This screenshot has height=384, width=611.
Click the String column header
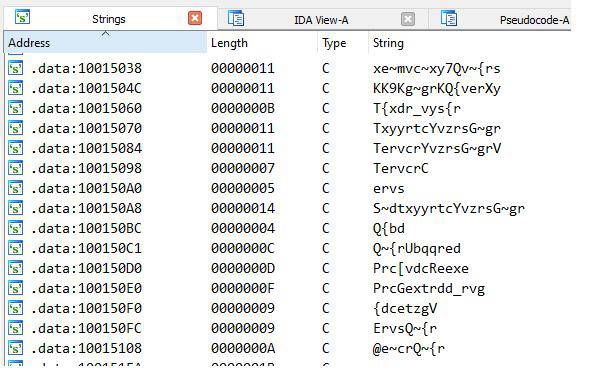click(x=469, y=42)
